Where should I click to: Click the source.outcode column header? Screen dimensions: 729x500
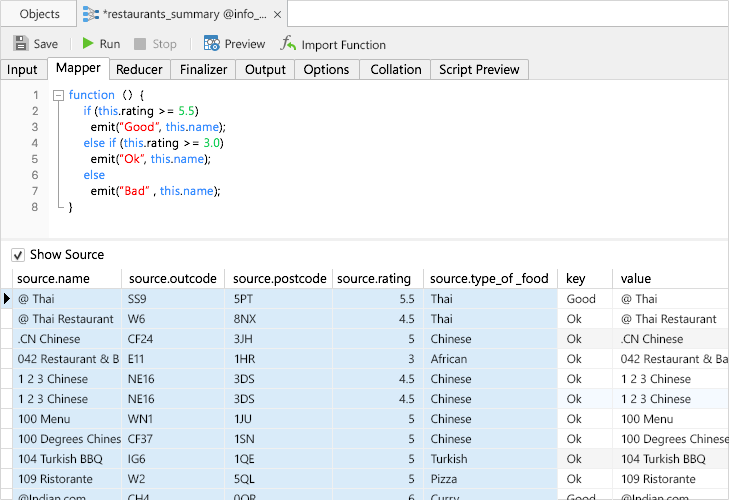[x=173, y=279]
